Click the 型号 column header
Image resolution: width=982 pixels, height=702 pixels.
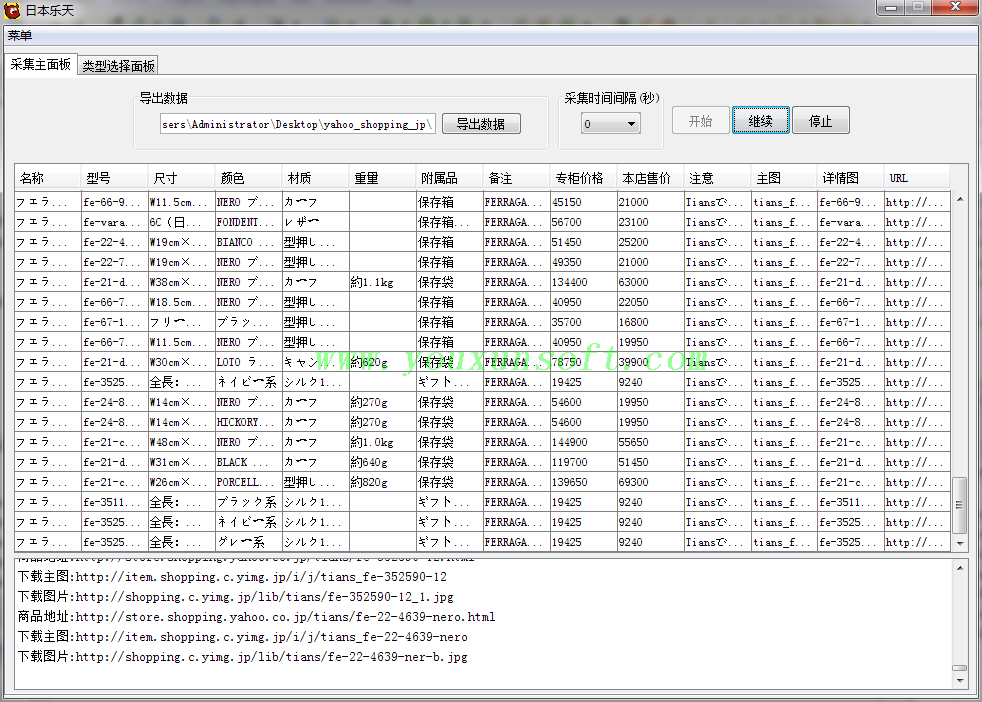tap(115, 178)
